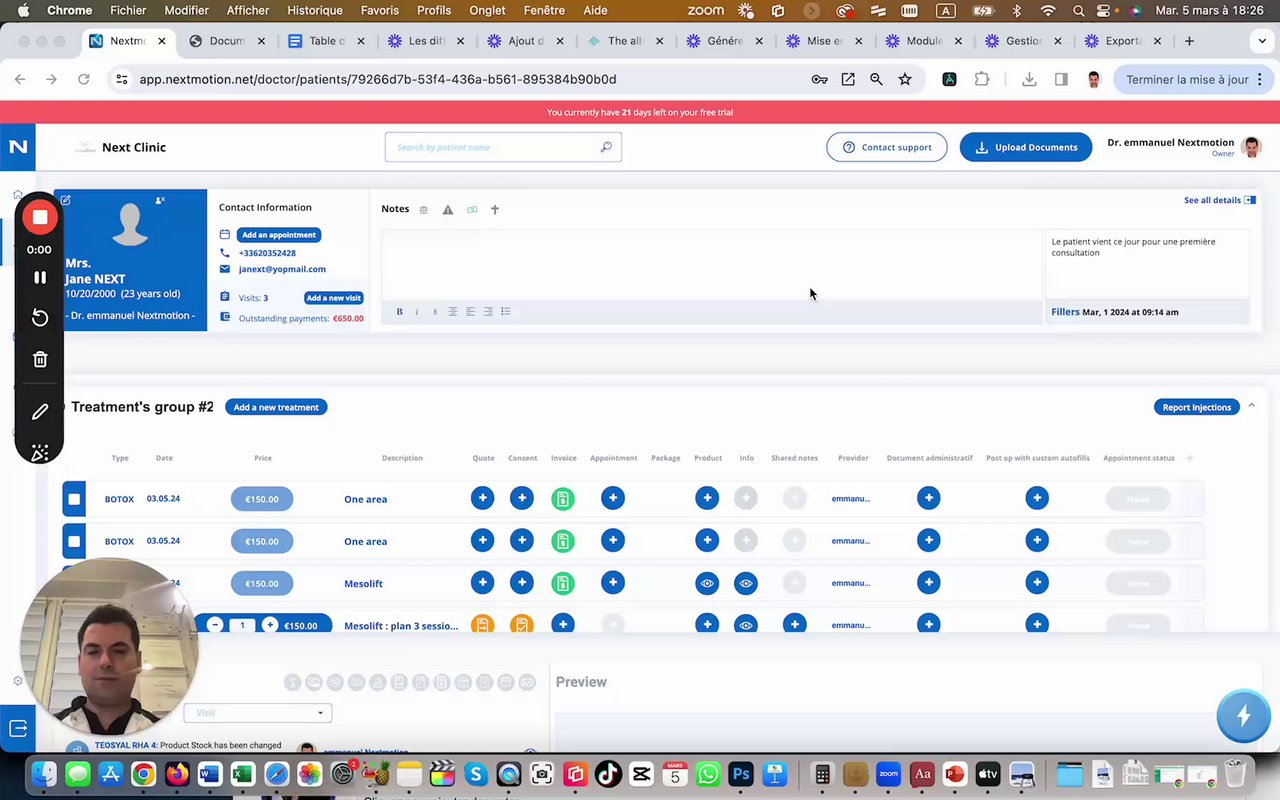Activate the recorder's pen drawing tool
The image size is (1280, 800).
40,411
